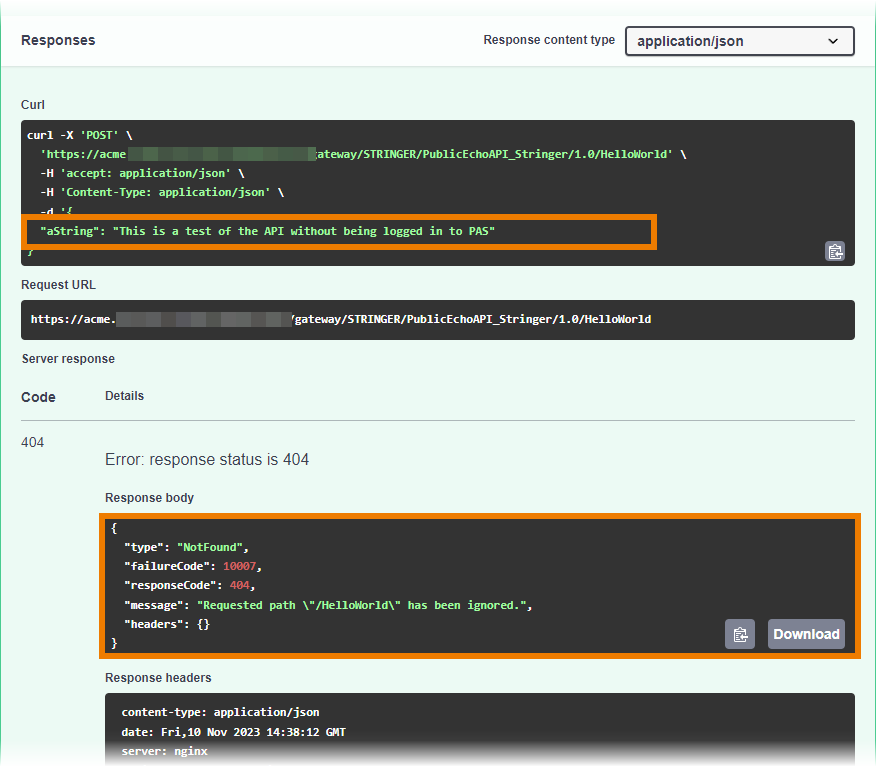Download the response body
Screen dimensions: 876x767
click(x=806, y=634)
